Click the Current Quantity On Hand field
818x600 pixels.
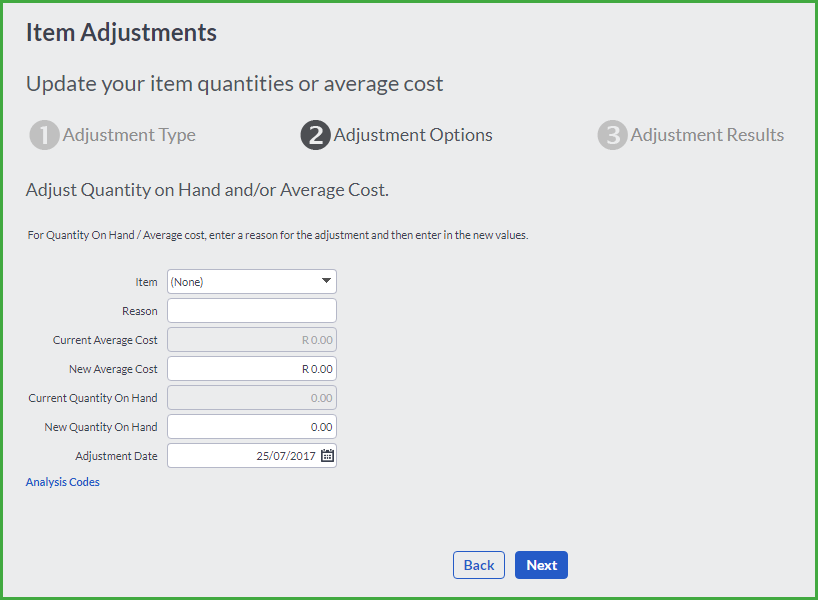coord(252,398)
